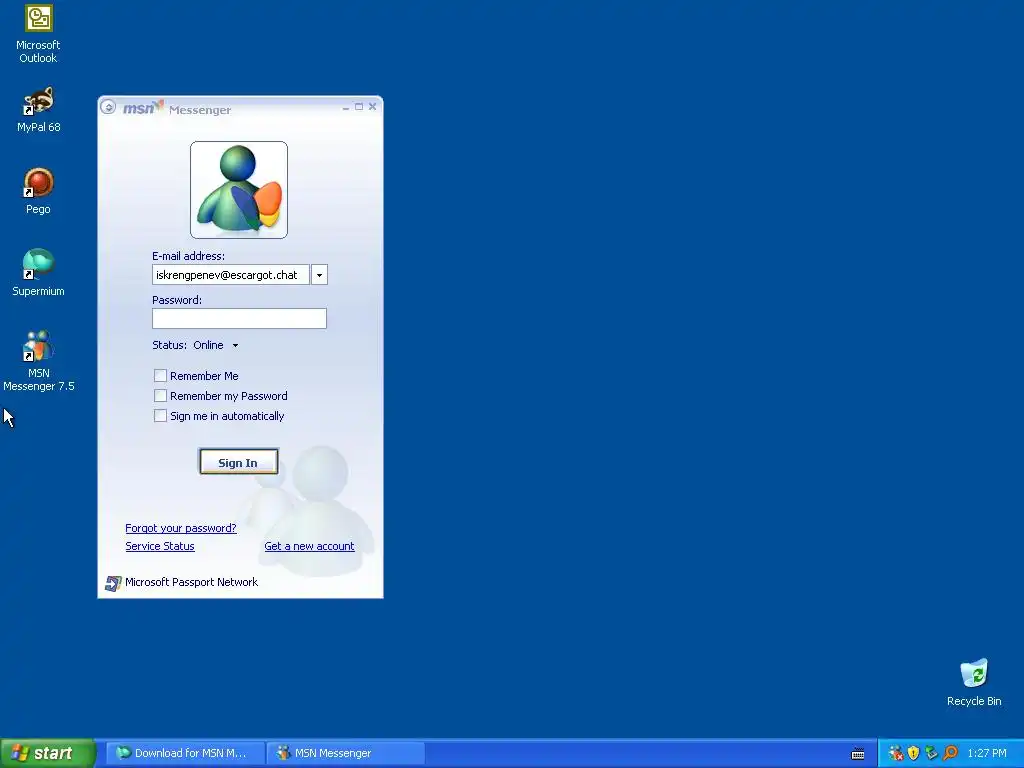Click the Safely Remove Hardware tray icon
This screenshot has width=1024, height=768.
[931, 753]
